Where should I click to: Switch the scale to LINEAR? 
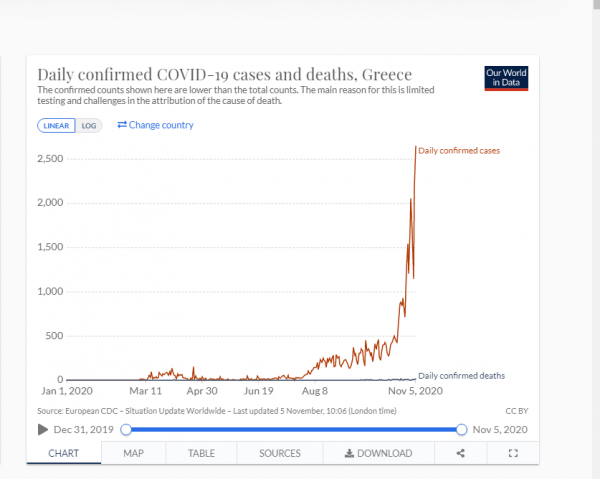(x=56, y=126)
